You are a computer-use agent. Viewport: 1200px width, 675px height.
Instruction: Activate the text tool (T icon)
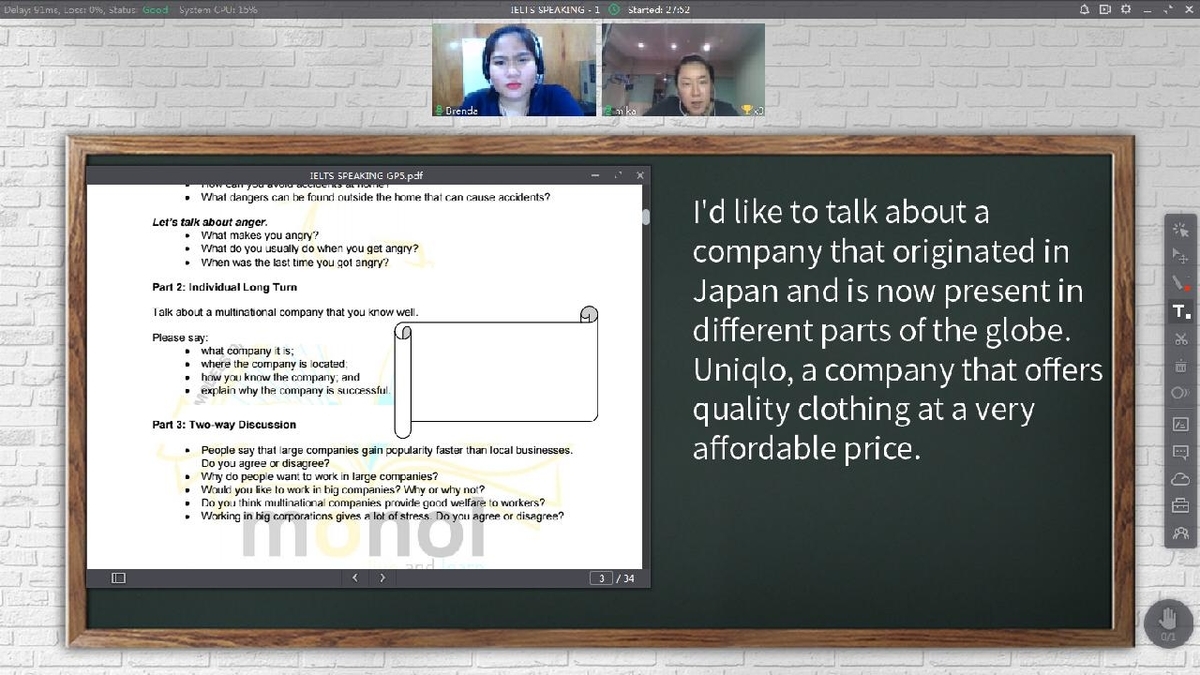(x=1180, y=312)
